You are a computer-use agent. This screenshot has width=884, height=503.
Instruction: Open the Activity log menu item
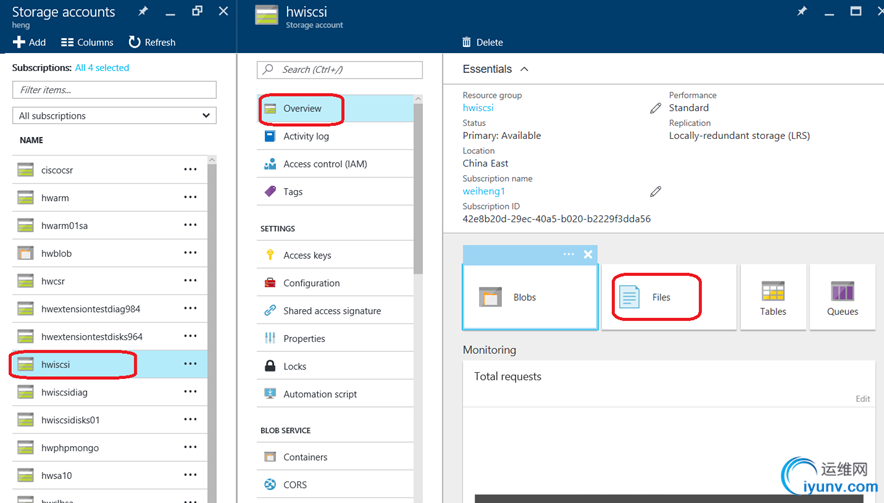coord(335,136)
